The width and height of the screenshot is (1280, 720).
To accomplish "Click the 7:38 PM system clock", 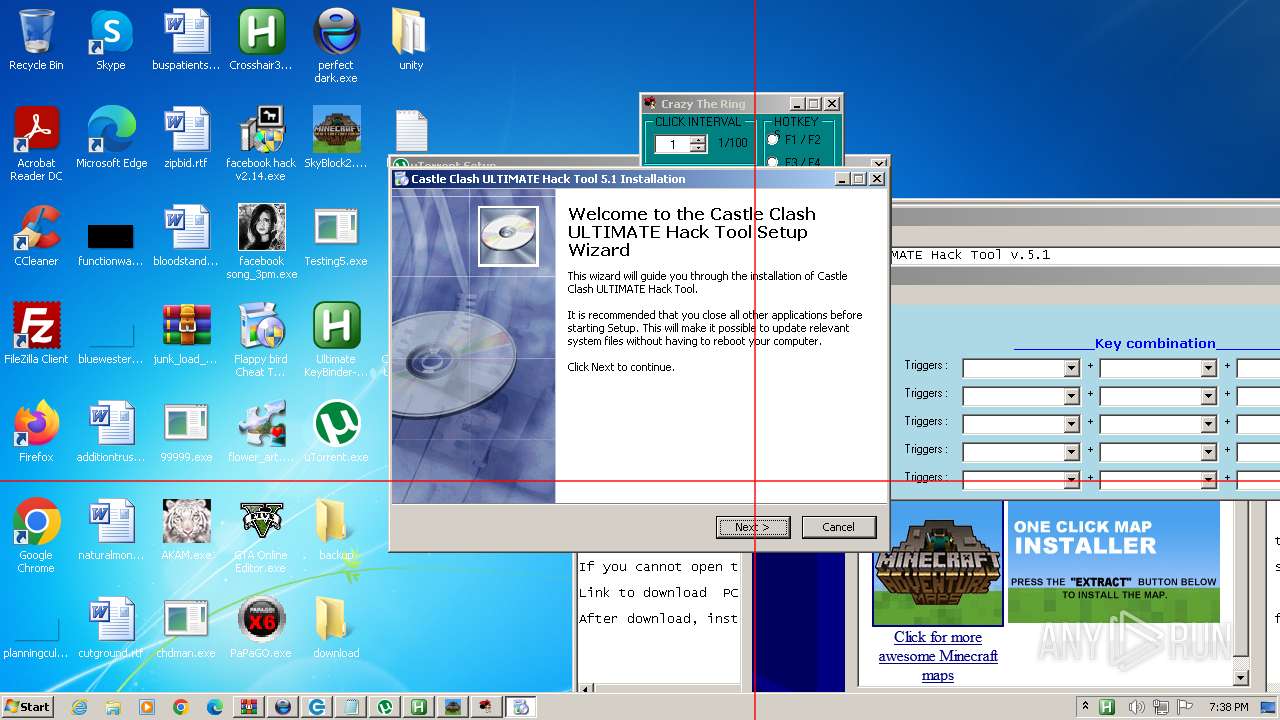I will coord(1228,707).
